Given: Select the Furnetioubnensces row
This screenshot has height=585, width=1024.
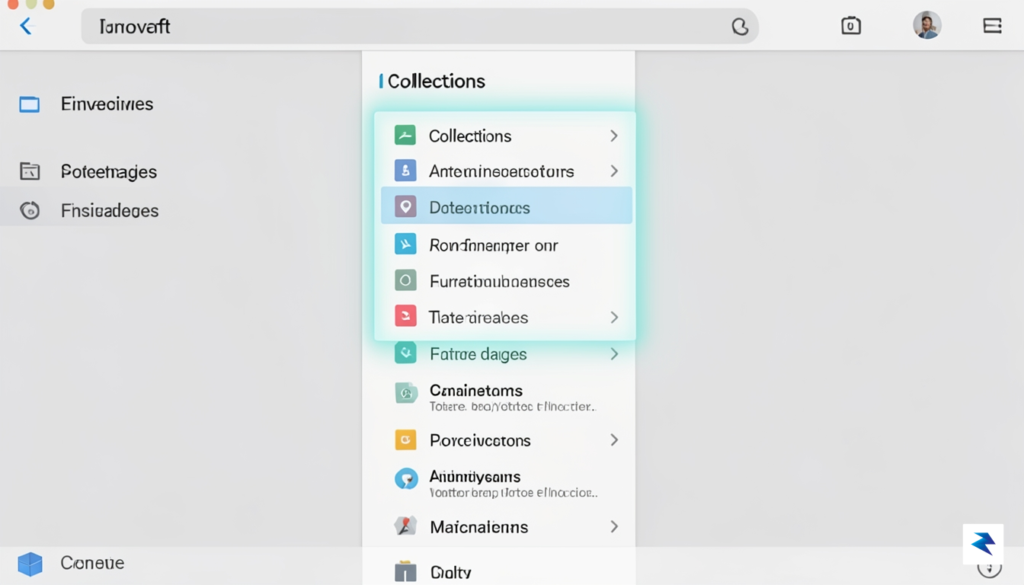Looking at the screenshot, I should coord(506,281).
